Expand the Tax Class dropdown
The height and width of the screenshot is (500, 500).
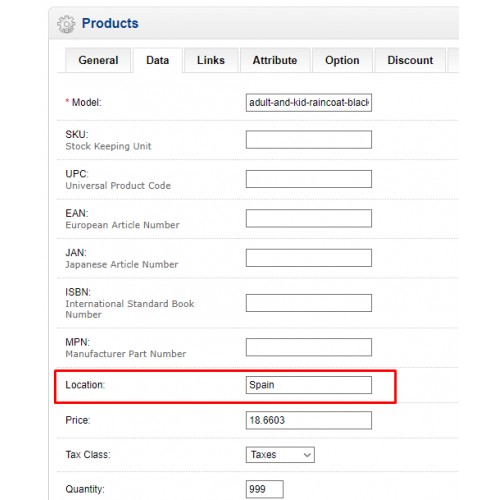(x=280, y=455)
